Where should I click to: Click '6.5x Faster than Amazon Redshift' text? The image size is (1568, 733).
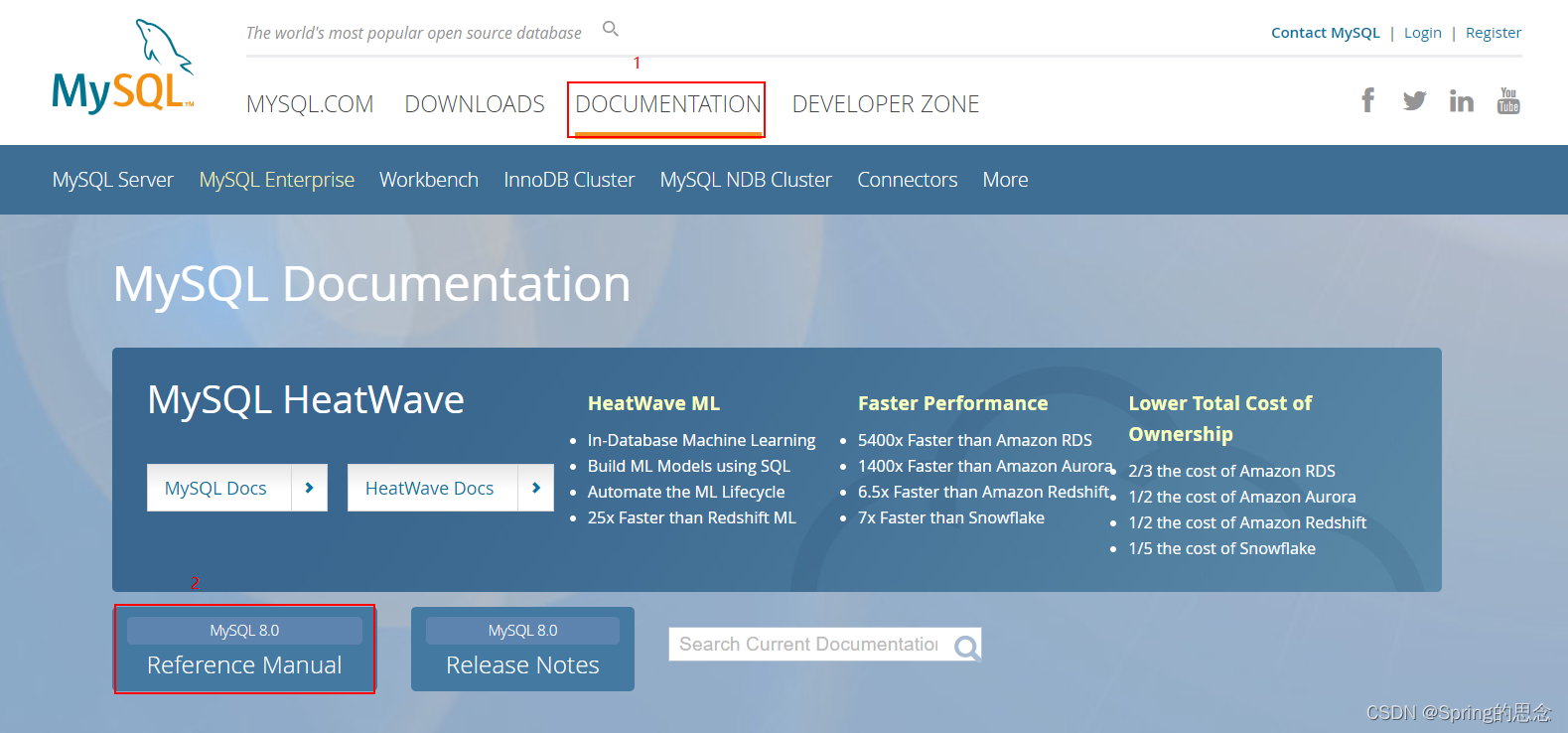click(984, 492)
